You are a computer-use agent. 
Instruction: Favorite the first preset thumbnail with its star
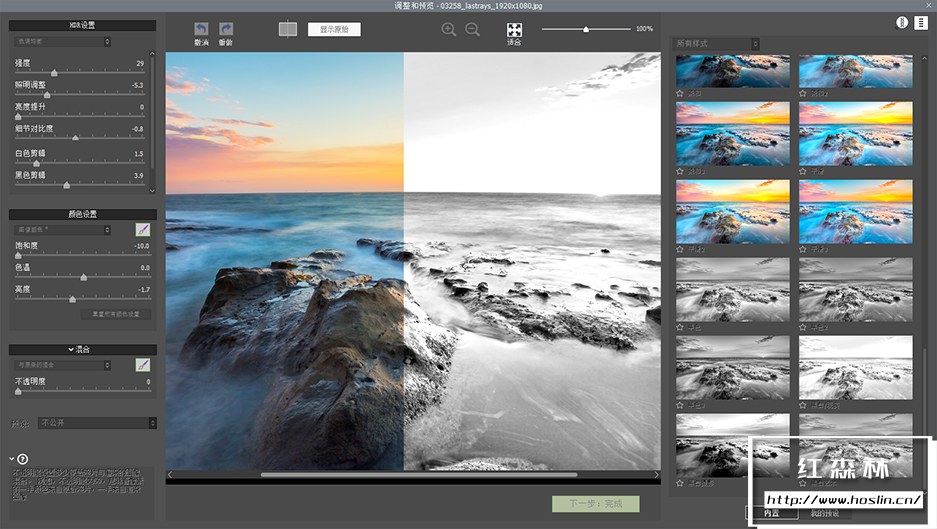(x=680, y=93)
